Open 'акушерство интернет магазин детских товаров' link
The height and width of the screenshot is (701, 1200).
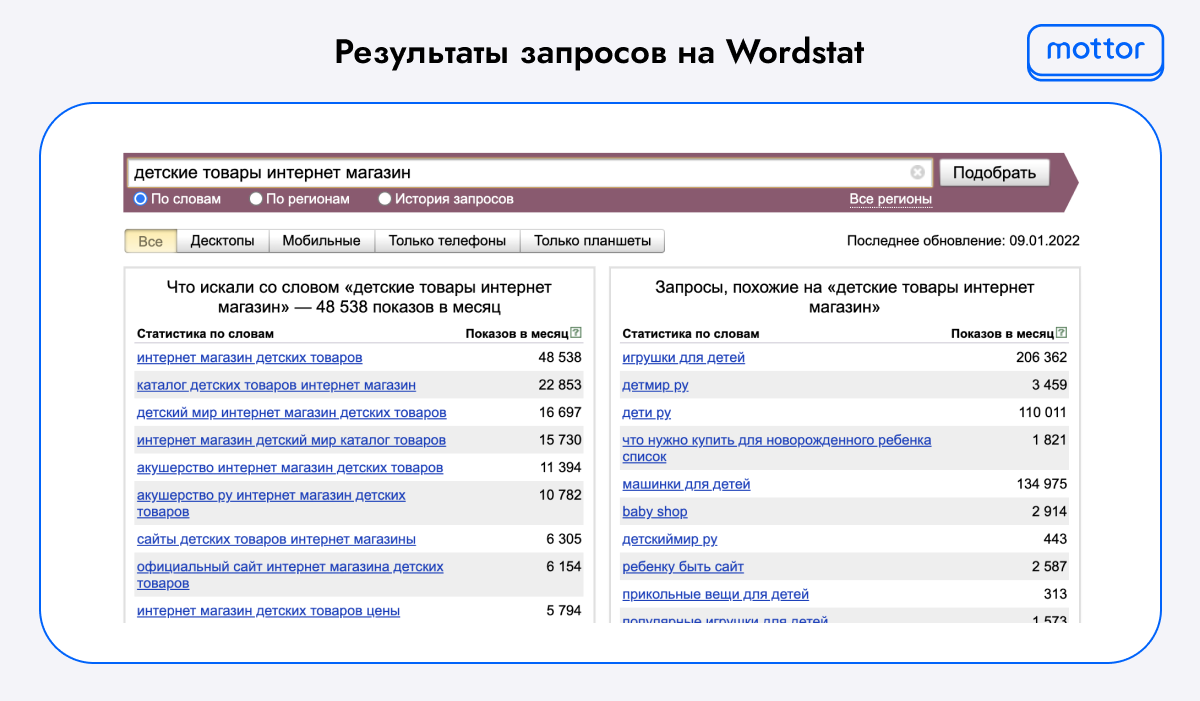coord(290,467)
